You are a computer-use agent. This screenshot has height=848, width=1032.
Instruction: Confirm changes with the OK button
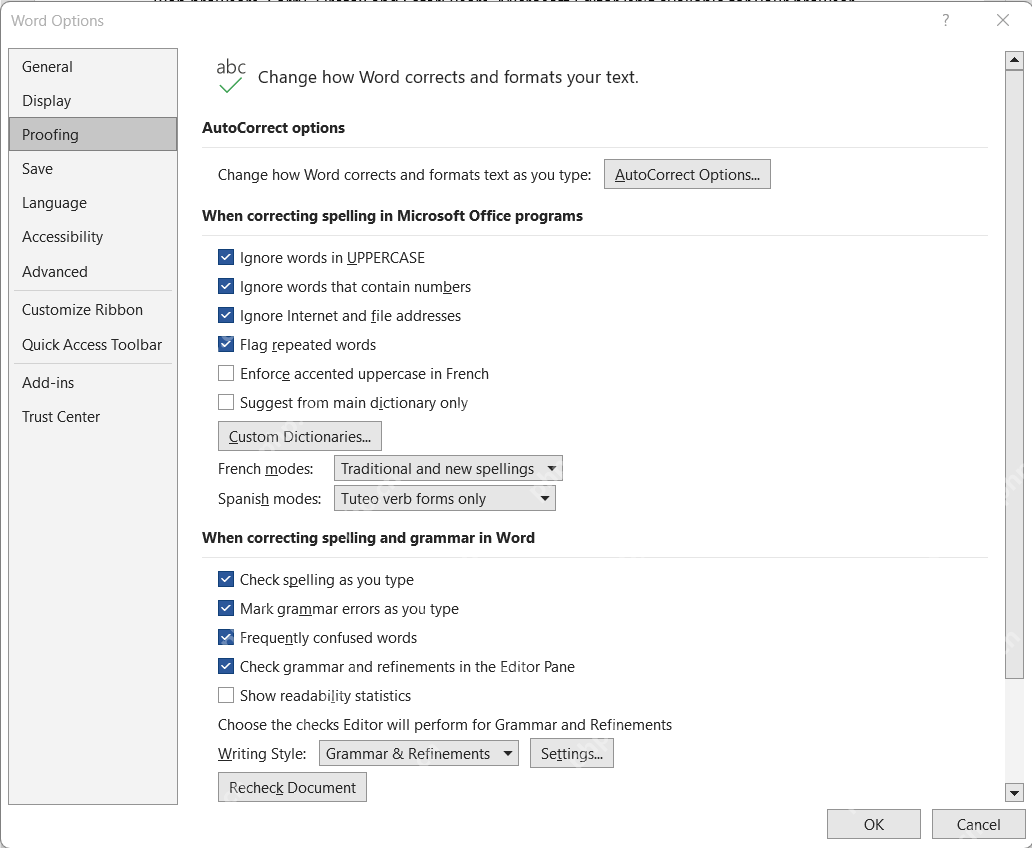coord(874,824)
